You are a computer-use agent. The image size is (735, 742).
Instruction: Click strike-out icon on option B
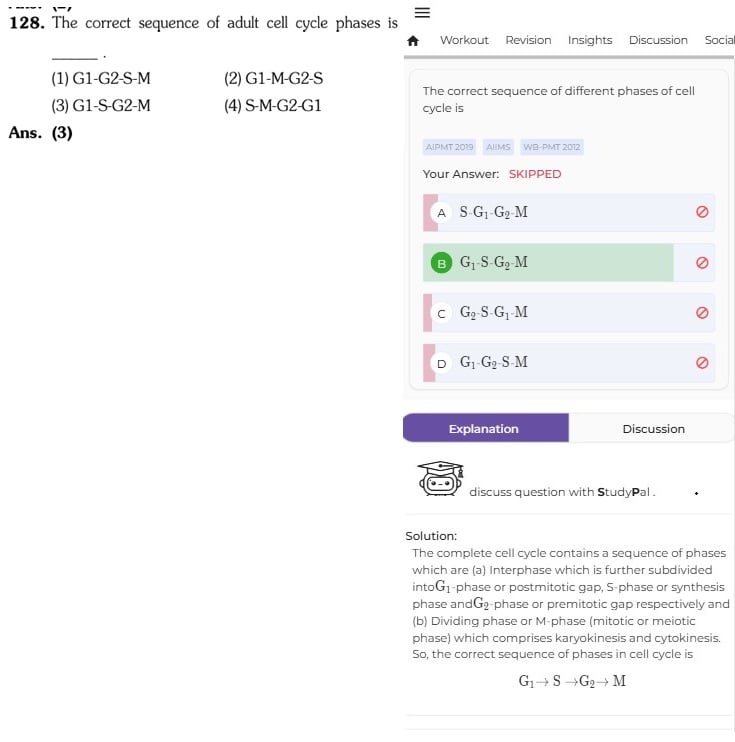click(x=702, y=263)
